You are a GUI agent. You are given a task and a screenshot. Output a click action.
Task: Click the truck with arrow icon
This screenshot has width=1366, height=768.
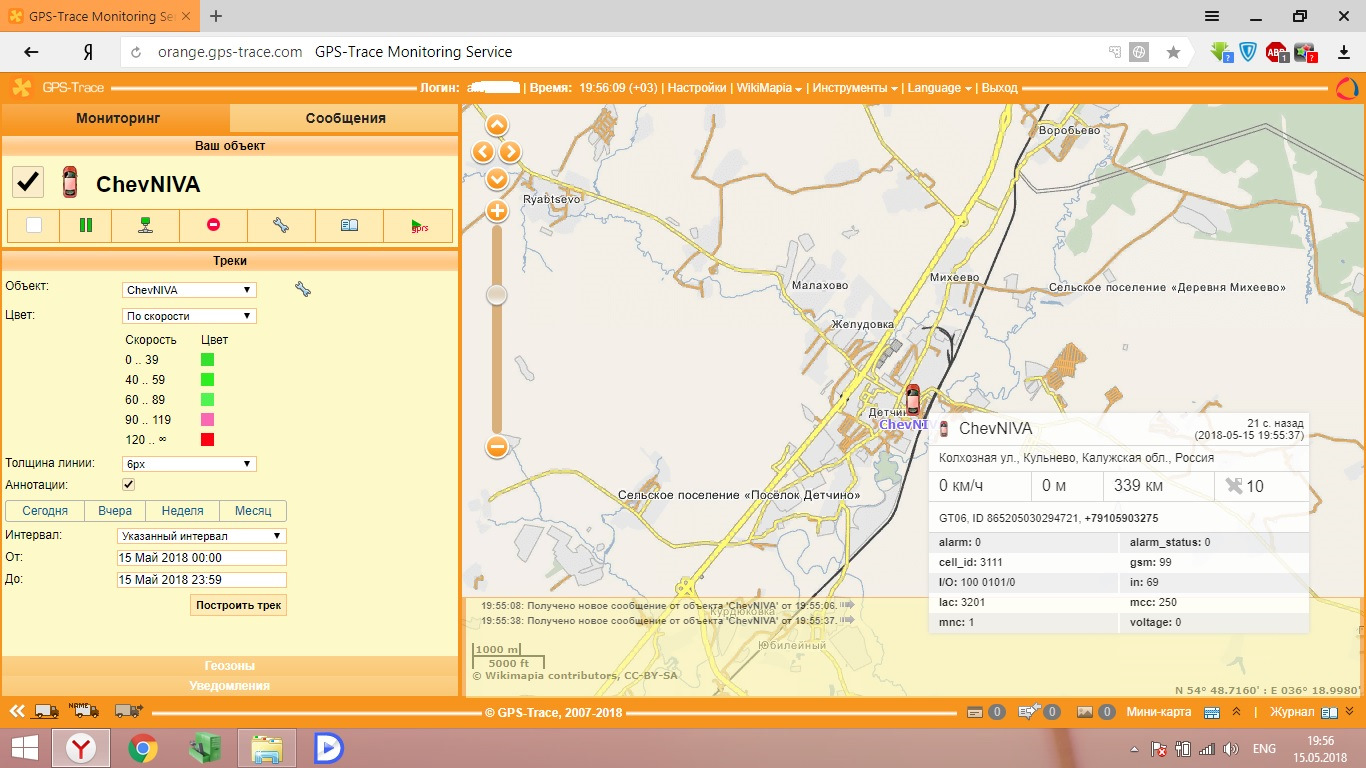tap(128, 711)
